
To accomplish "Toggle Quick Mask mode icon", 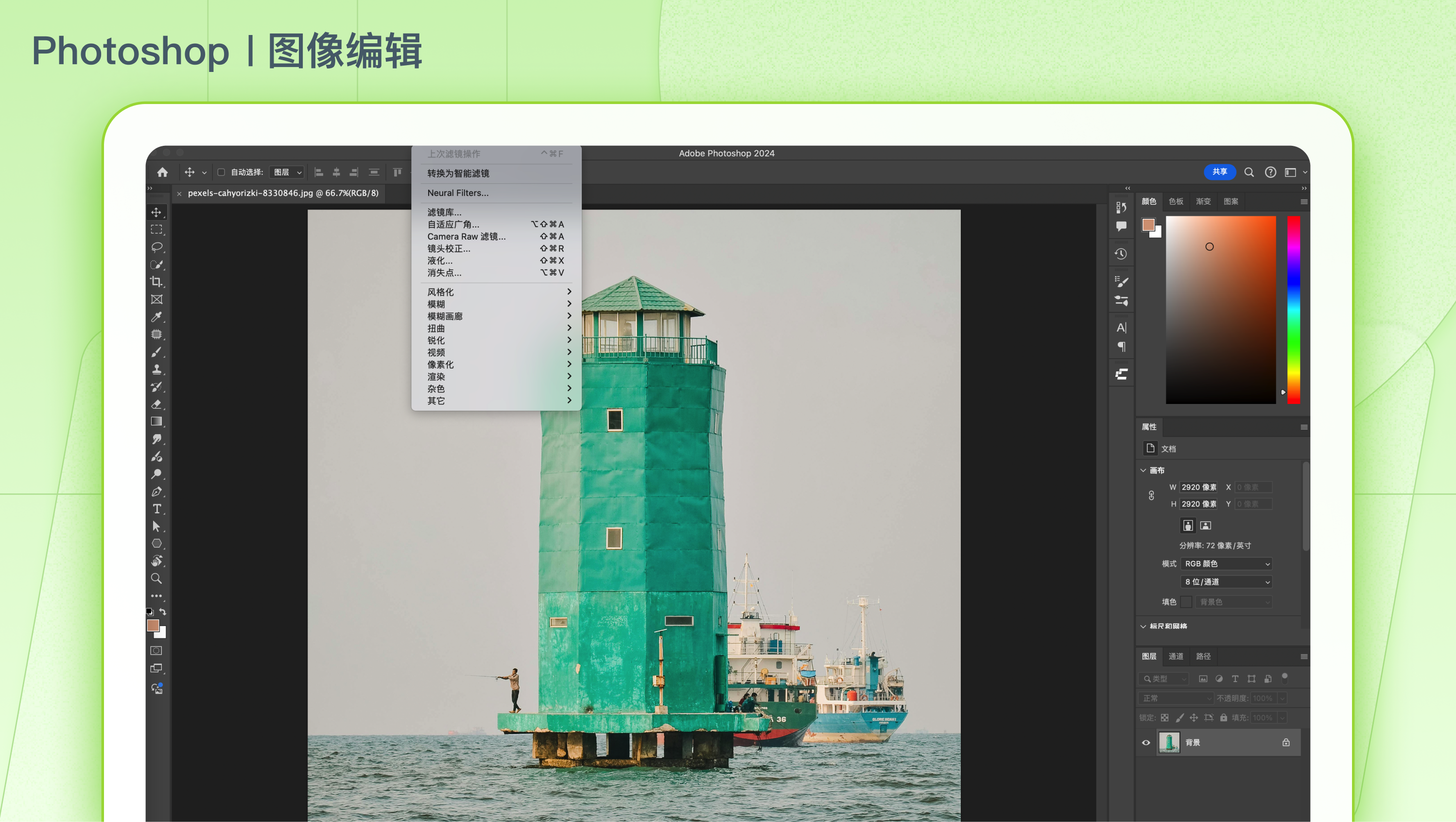I will (x=156, y=651).
